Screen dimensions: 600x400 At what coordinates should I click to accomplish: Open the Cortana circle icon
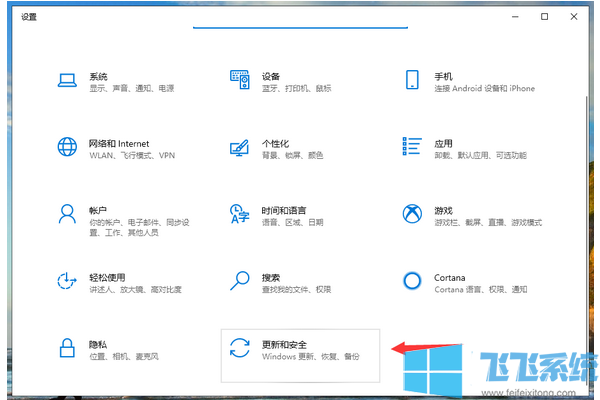(412, 281)
